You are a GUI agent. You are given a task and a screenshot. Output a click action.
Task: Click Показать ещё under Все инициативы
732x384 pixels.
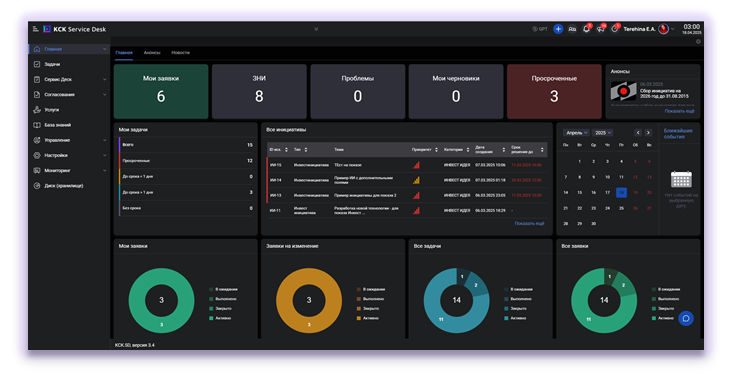pos(529,223)
